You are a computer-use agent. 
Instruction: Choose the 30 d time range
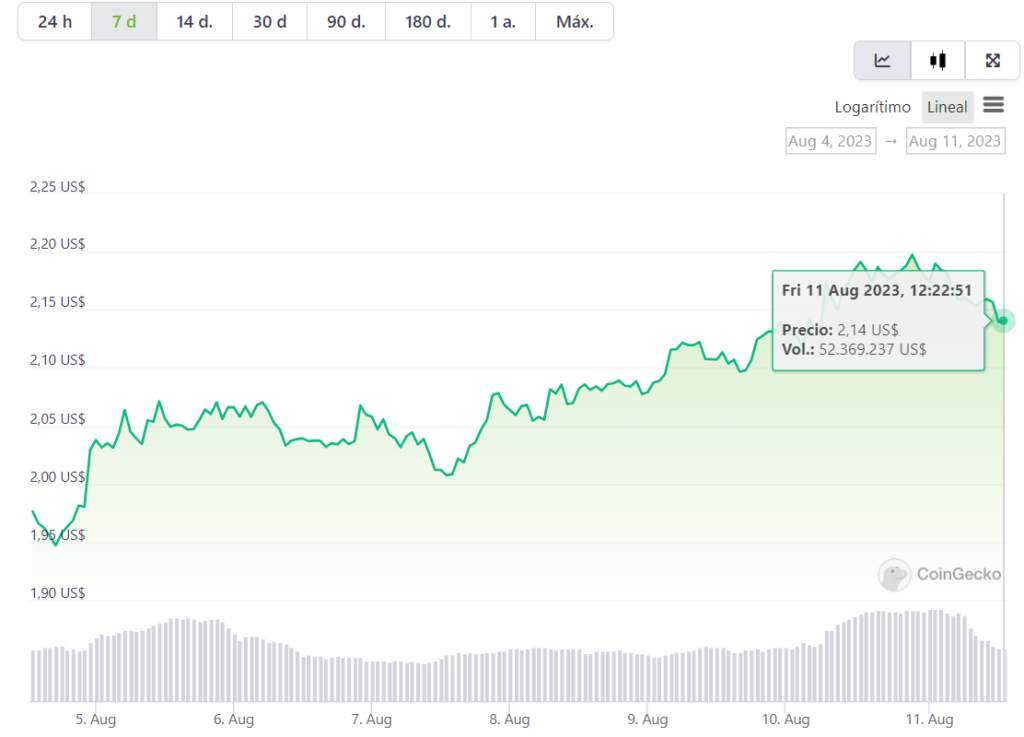point(270,22)
